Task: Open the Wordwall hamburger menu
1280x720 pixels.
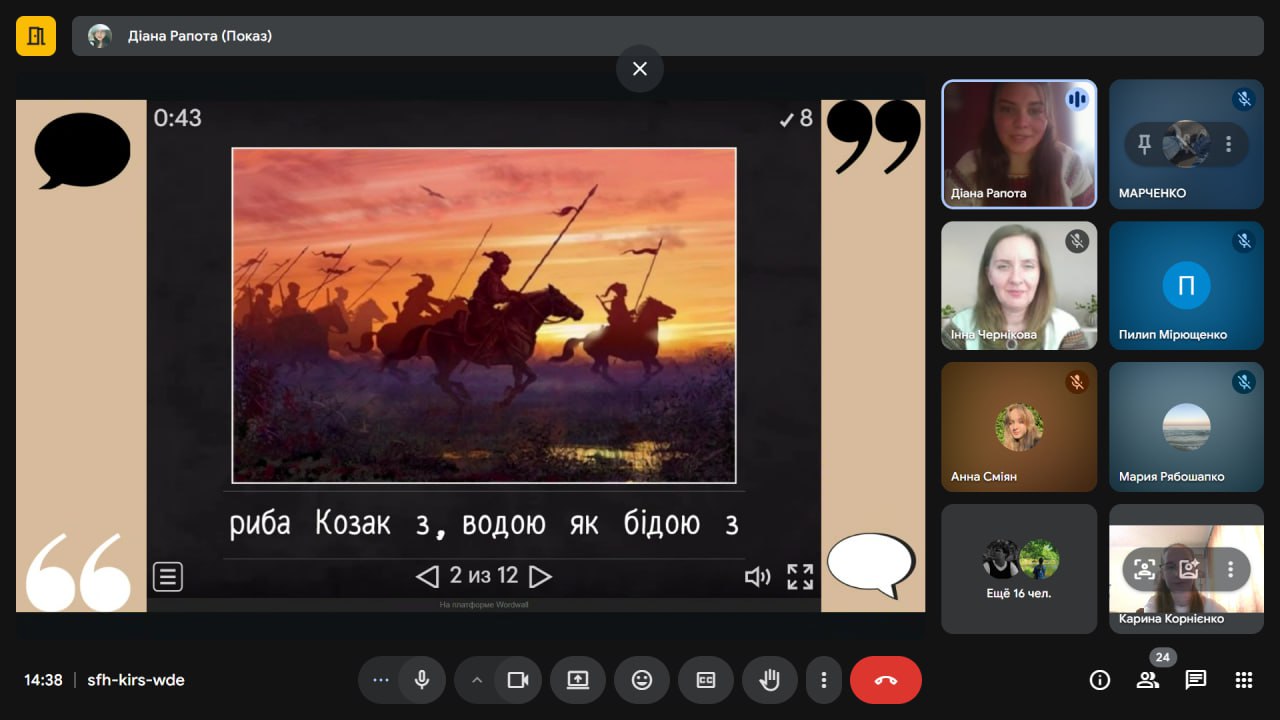Action: pos(167,576)
